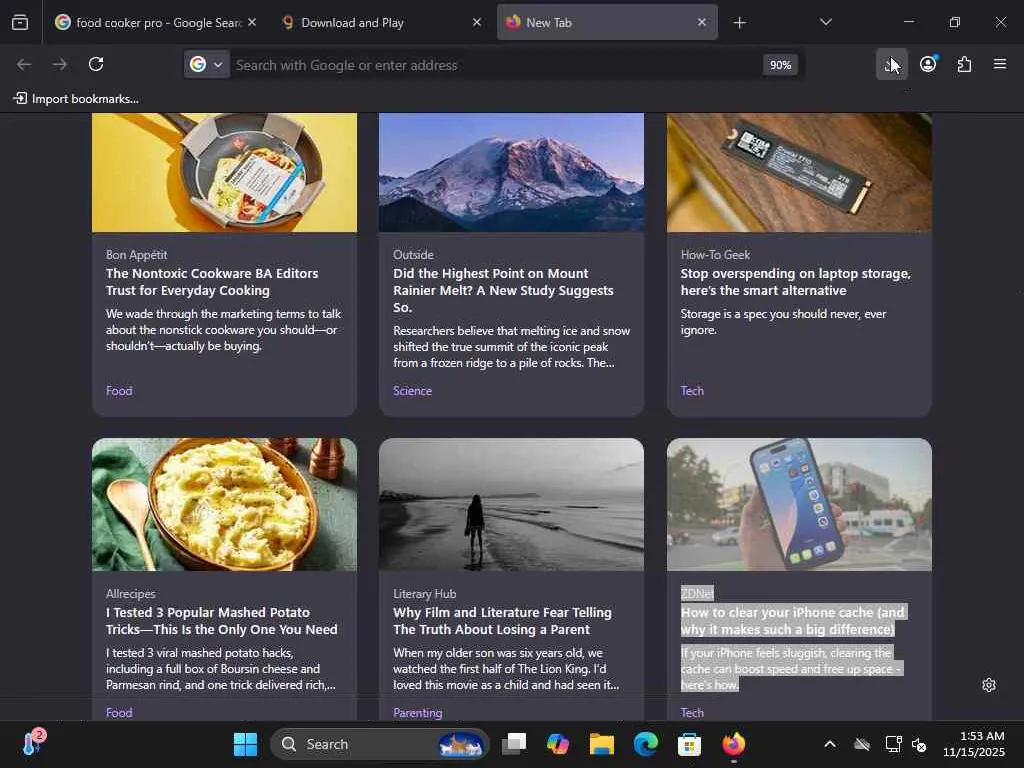Close the food cooker pro tab
The image size is (1024, 768).
(252, 22)
